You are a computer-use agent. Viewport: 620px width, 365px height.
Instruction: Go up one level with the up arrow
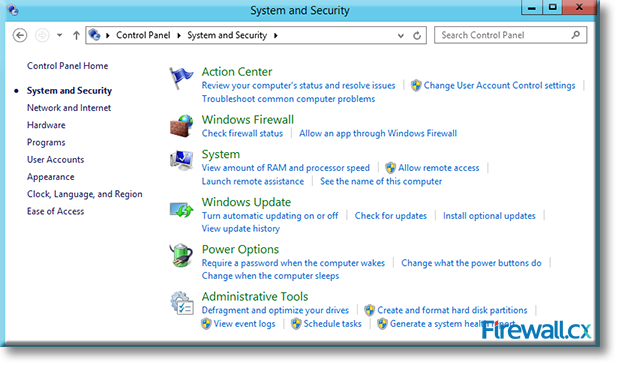[x=76, y=35]
